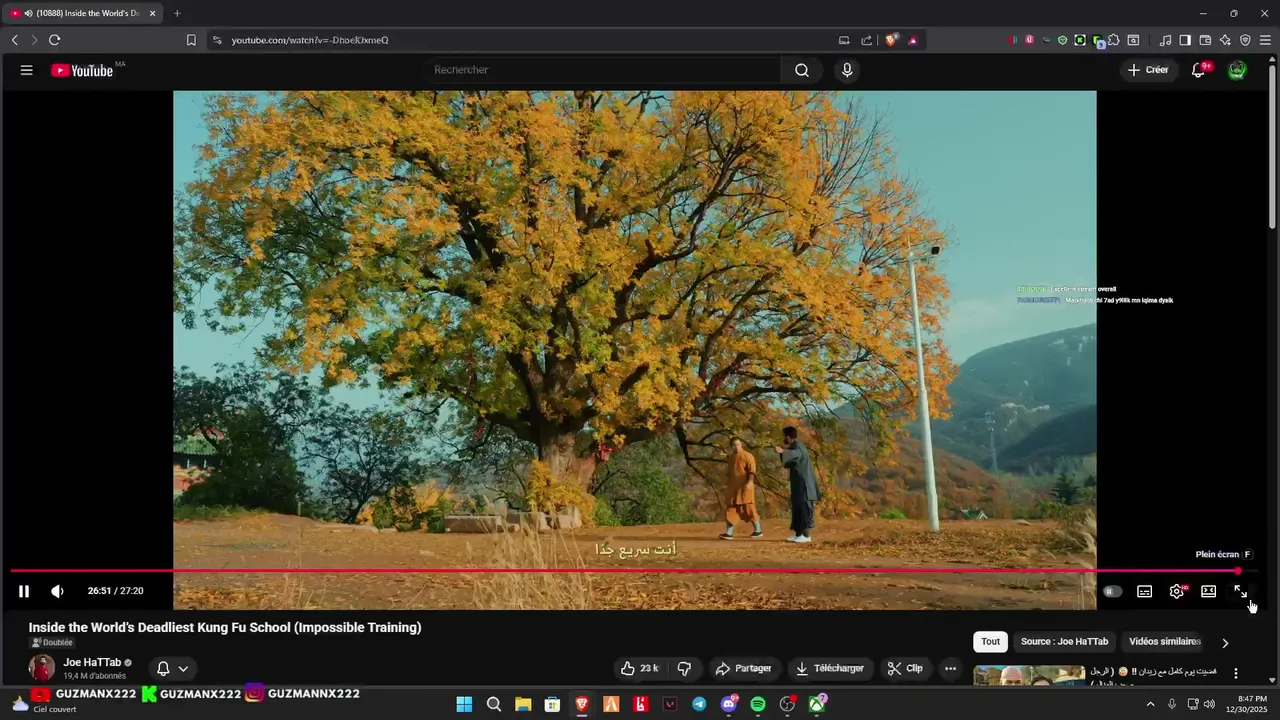1280x720 pixels.
Task: Open YouTube notifications bell
Action: pyautogui.click(x=1198, y=70)
